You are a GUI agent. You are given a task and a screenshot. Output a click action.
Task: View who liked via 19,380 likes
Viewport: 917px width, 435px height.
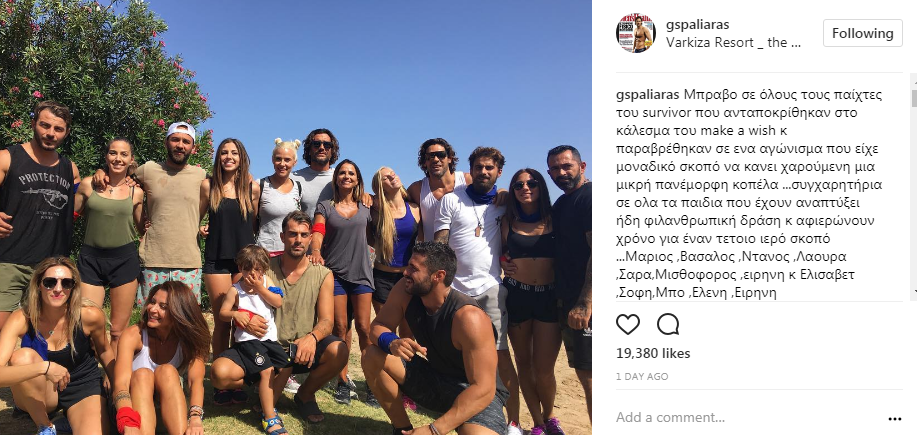pos(653,353)
